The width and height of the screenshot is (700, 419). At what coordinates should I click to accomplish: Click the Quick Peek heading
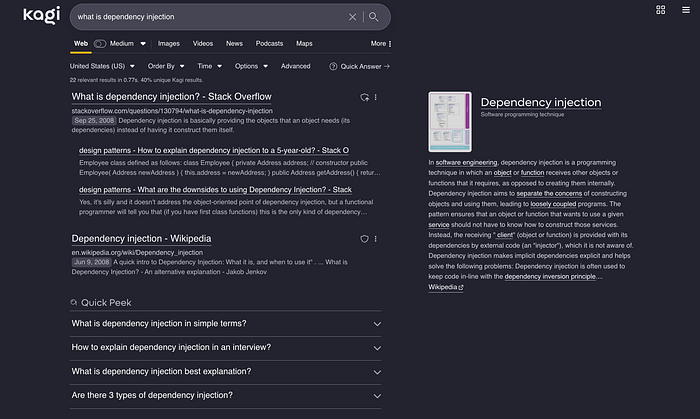[x=106, y=303]
